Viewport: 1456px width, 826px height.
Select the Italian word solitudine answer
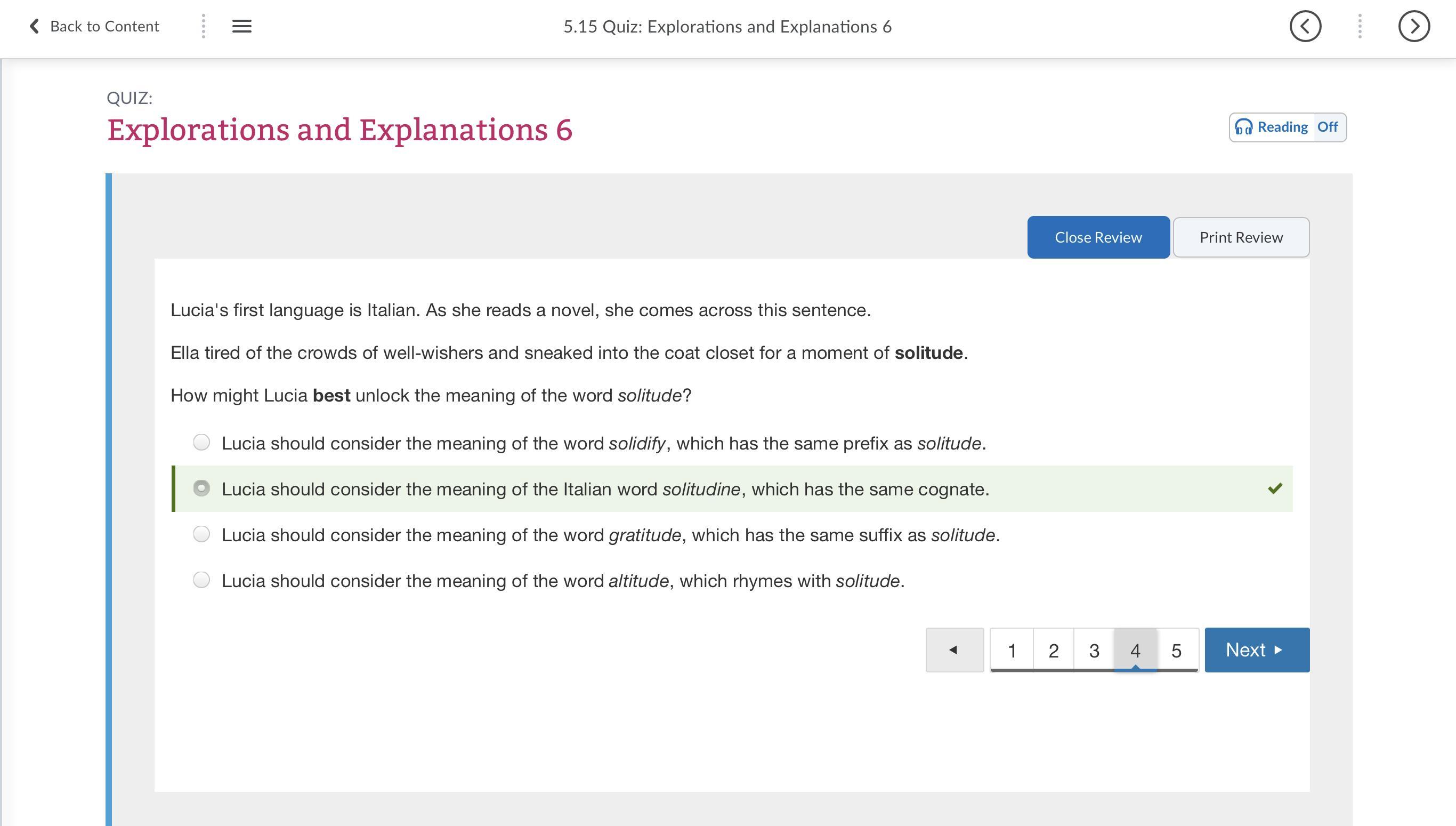pos(201,488)
